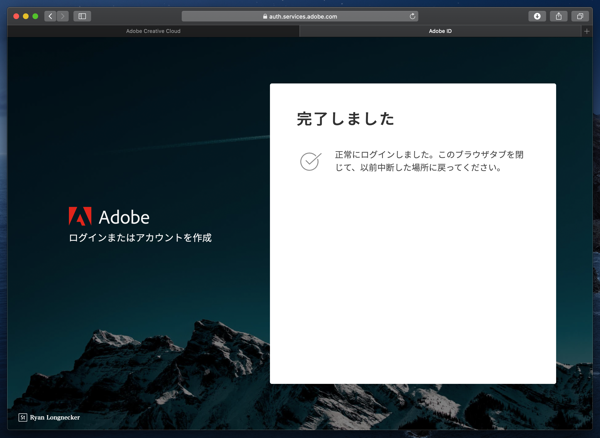This screenshot has width=600, height=438.
Task: Toggle the Safari sidebar button
Action: pos(82,16)
